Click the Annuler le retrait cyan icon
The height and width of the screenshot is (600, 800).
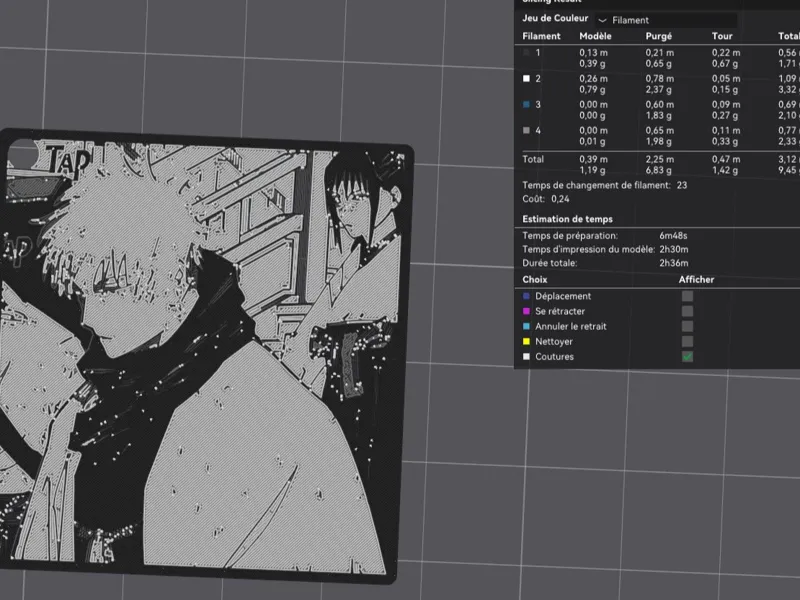(x=527, y=327)
